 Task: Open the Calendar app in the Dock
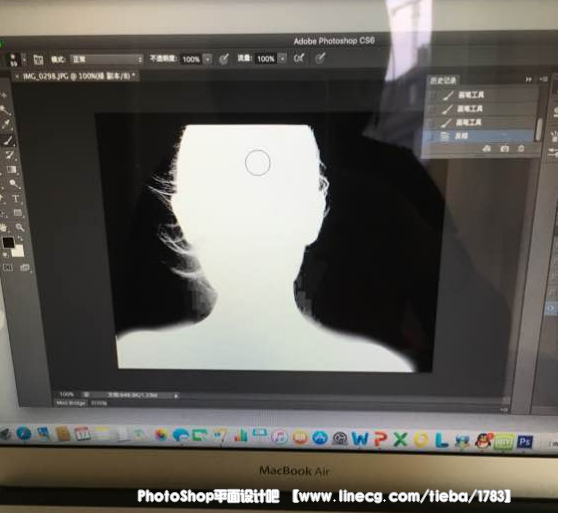pos(83,434)
